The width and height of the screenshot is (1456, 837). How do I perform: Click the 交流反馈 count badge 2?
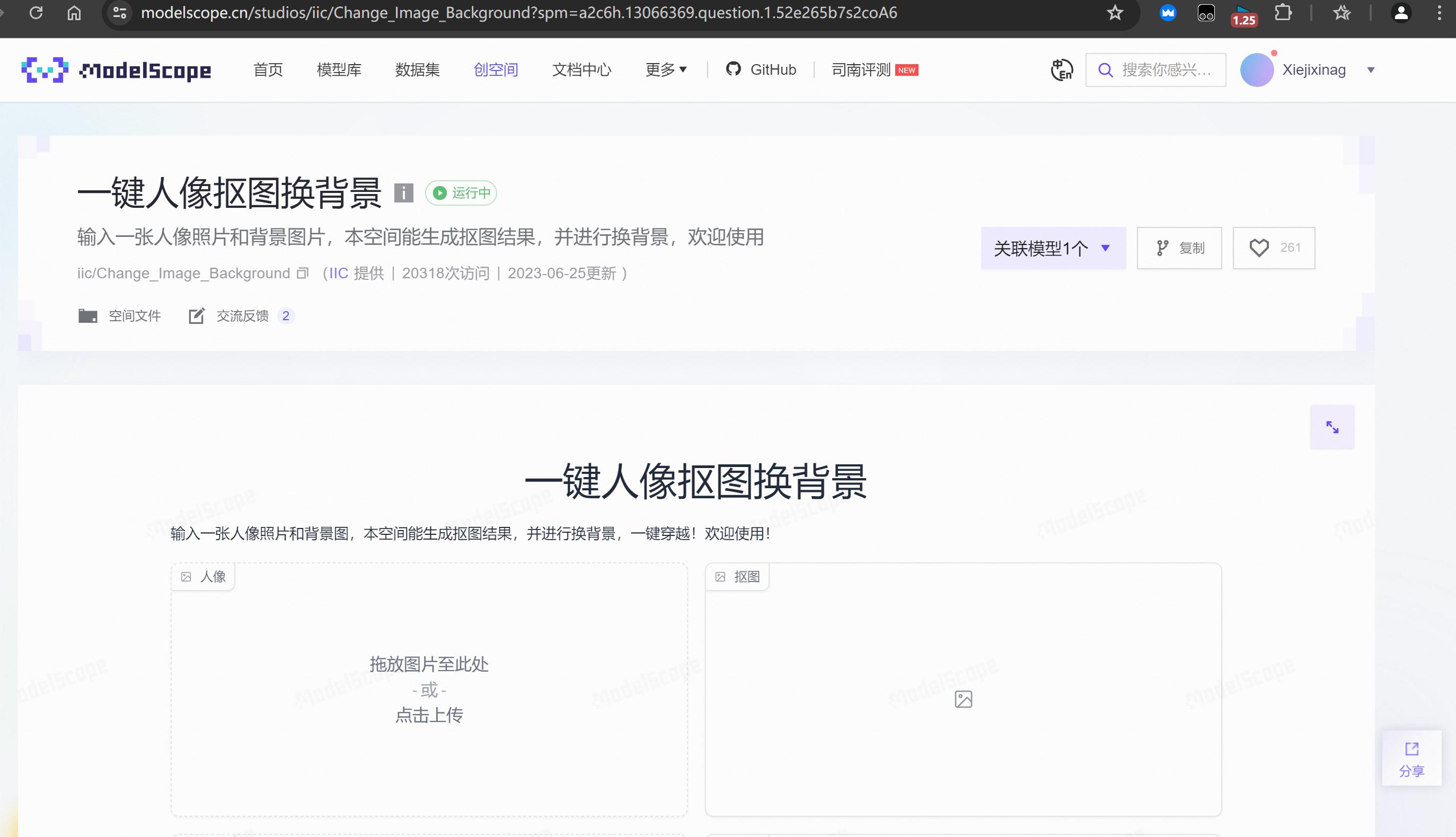click(x=286, y=315)
